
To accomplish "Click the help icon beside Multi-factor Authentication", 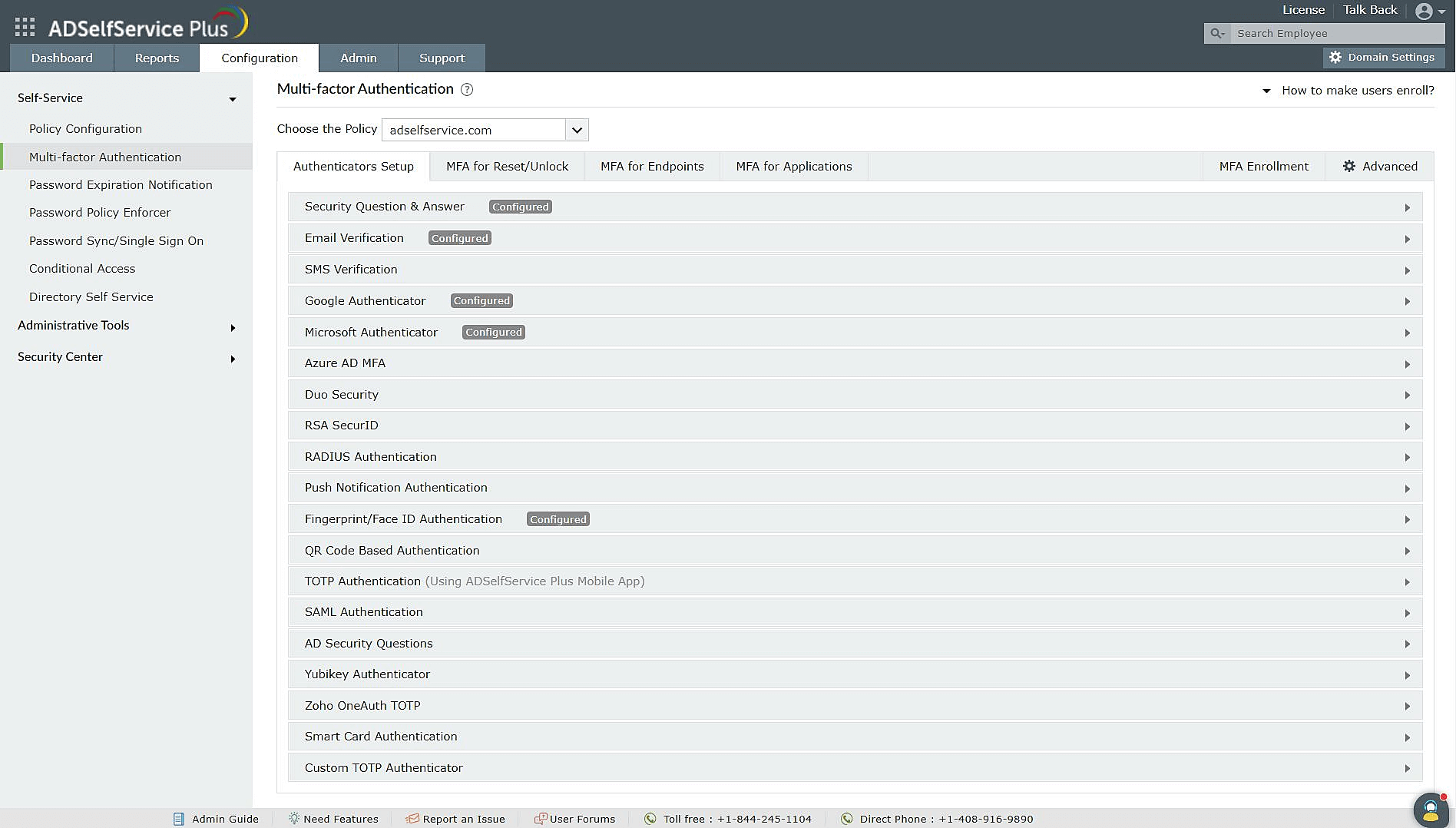I will [x=467, y=90].
